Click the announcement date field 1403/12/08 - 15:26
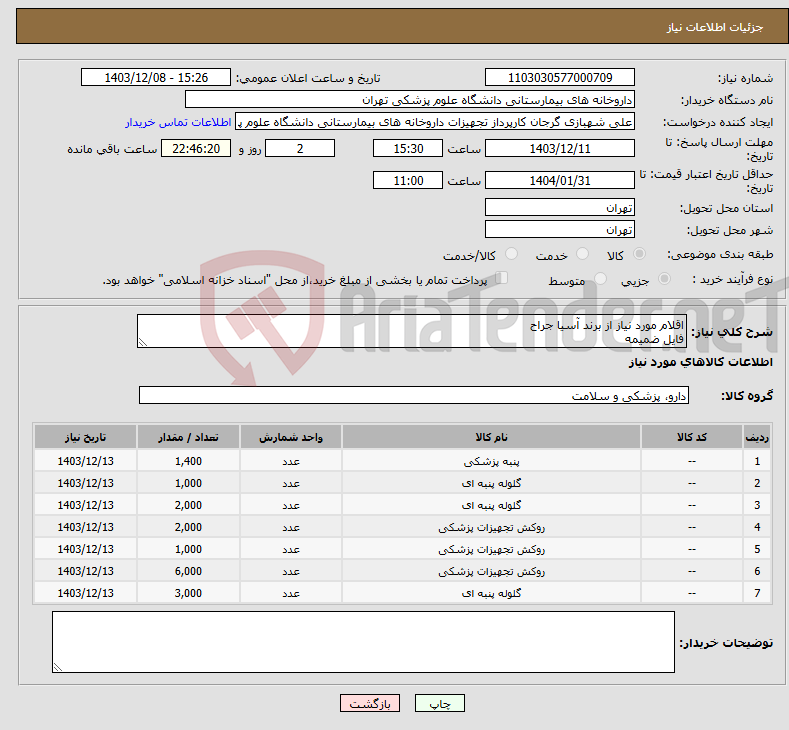The width and height of the screenshot is (789, 730). 156,77
